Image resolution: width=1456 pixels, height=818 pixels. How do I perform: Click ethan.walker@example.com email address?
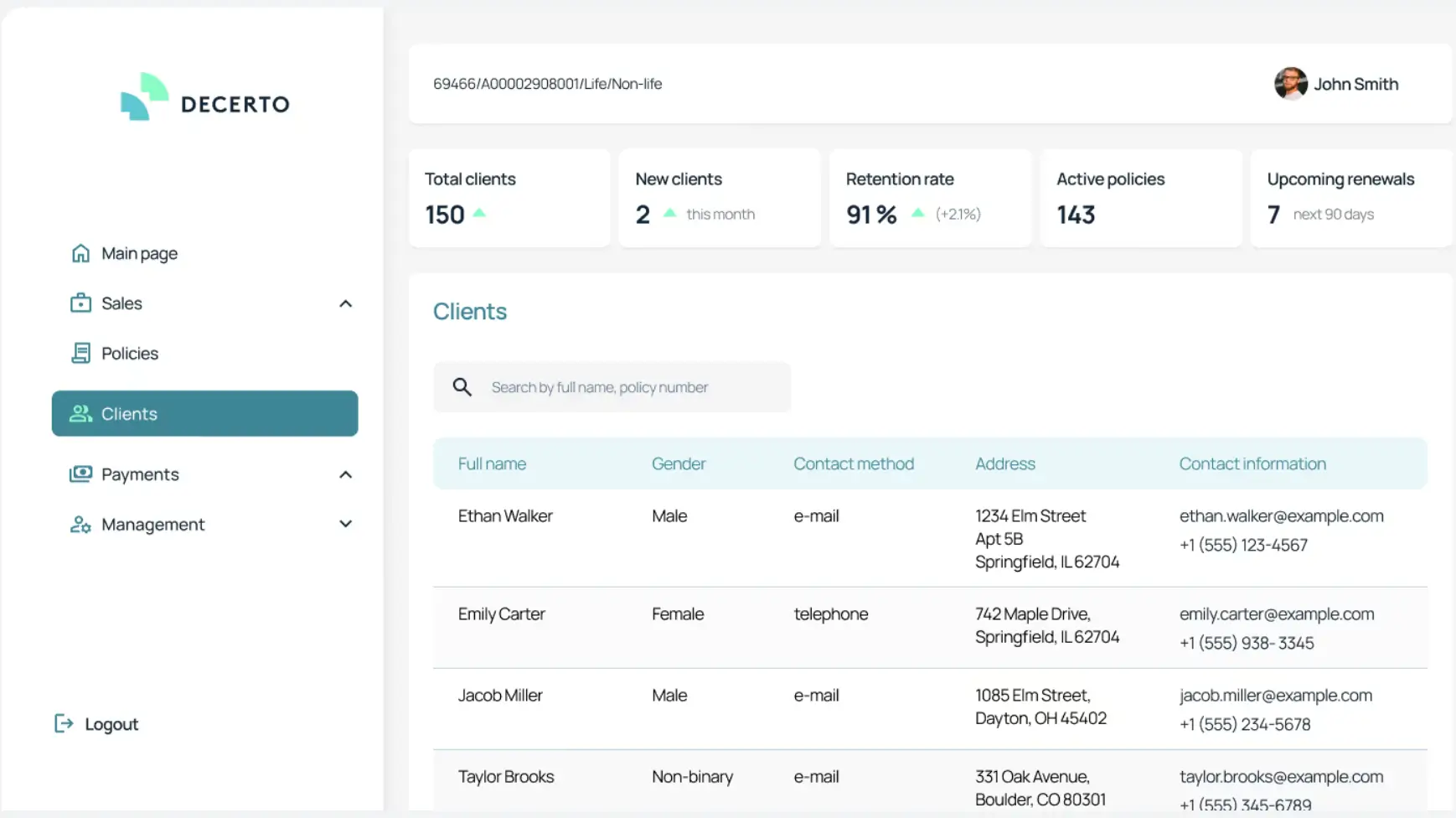[1281, 515]
